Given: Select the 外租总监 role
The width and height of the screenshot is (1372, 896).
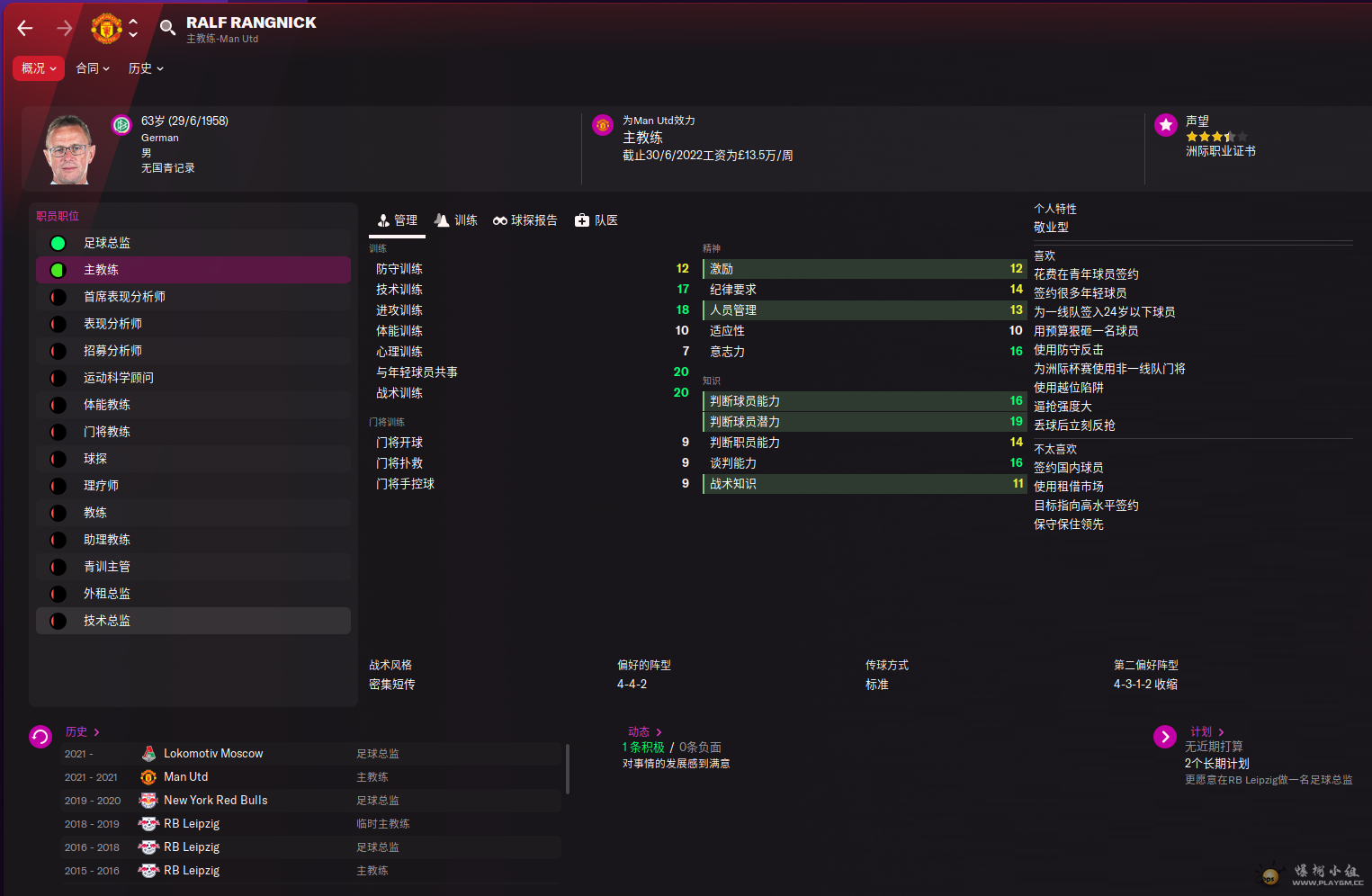Looking at the screenshot, I should coord(193,594).
